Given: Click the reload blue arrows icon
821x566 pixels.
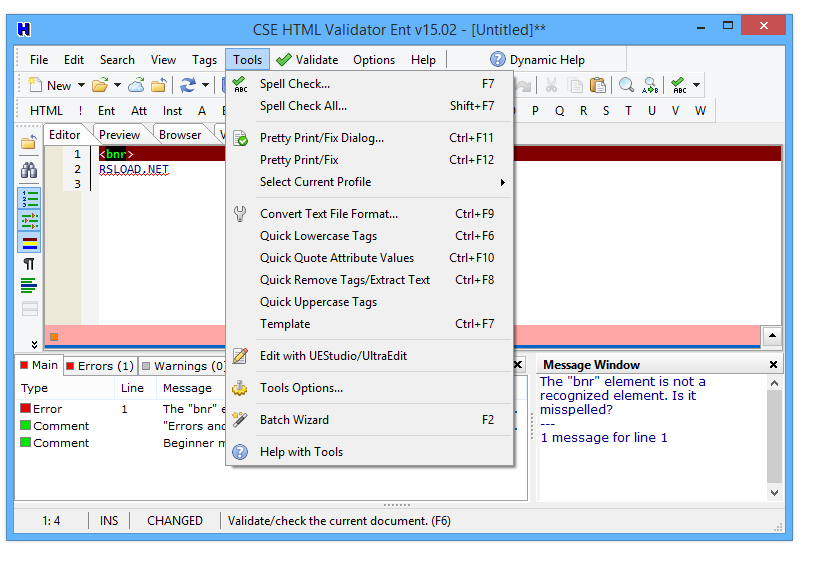Looking at the screenshot, I should click(187, 85).
